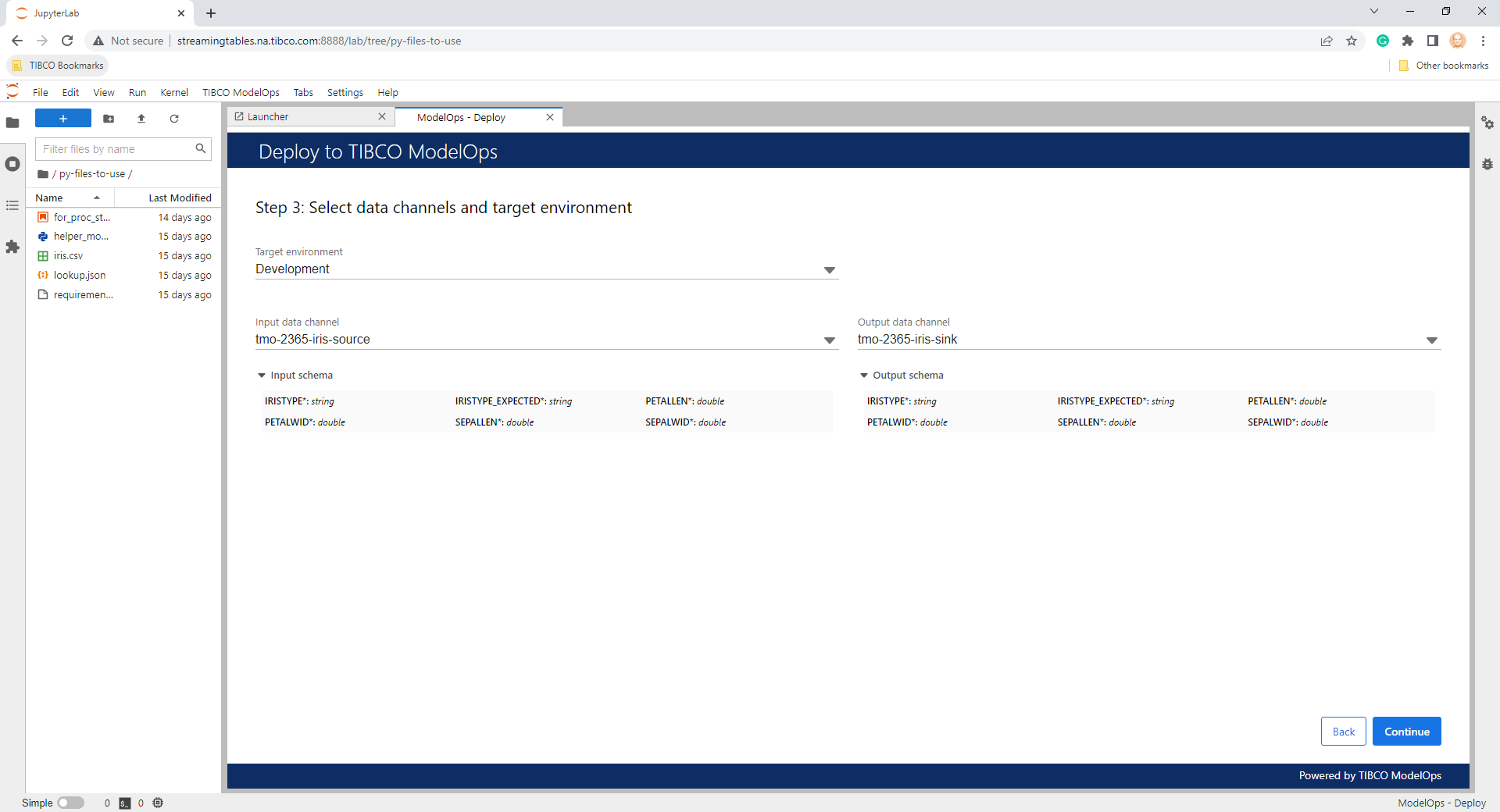Open the Run menu
Image resolution: width=1500 pixels, height=812 pixels.
click(137, 92)
